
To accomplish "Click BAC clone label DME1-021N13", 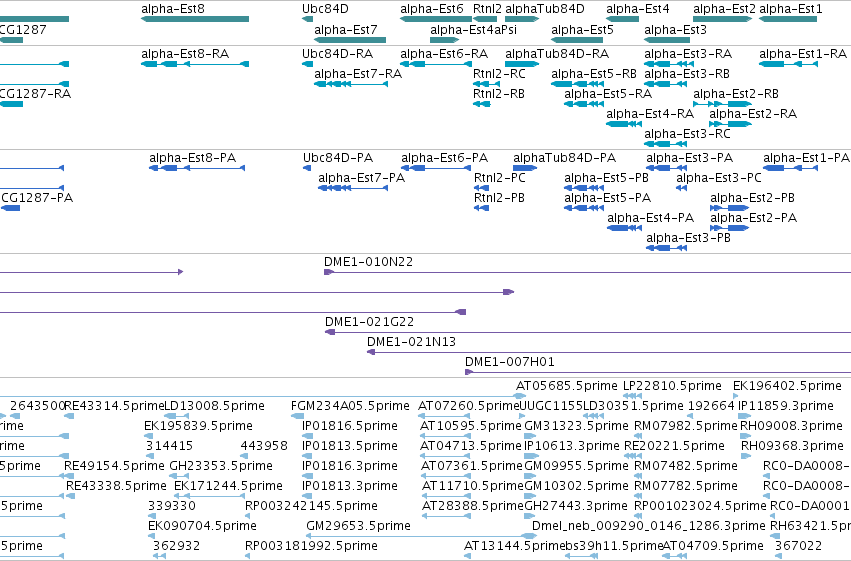I will tap(411, 342).
